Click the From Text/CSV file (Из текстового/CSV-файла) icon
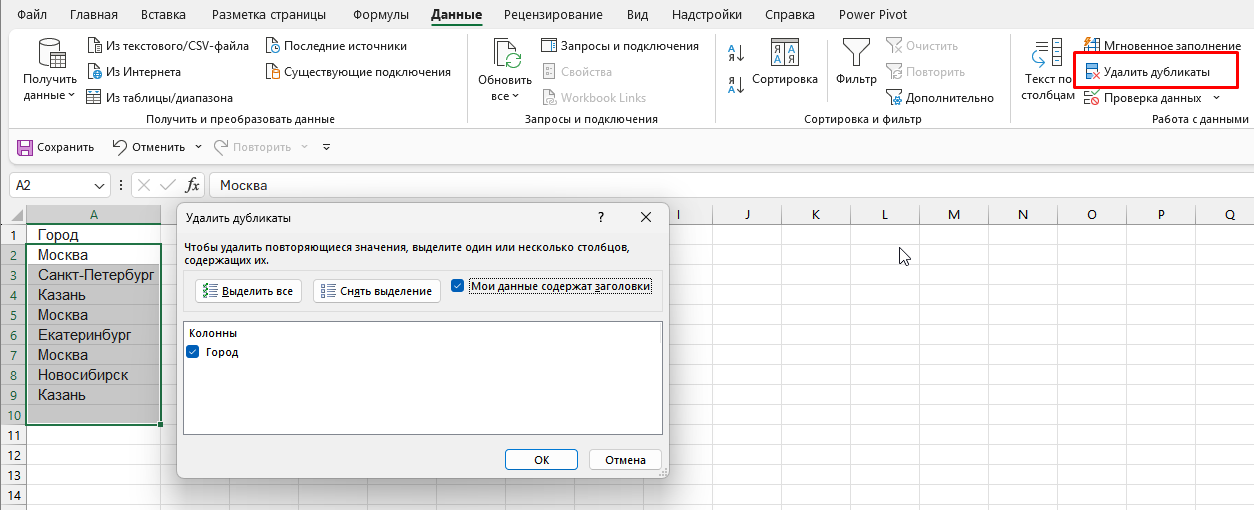The width and height of the screenshot is (1254, 510). 95,46
